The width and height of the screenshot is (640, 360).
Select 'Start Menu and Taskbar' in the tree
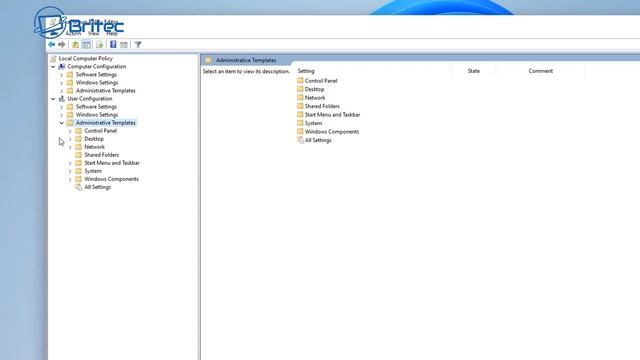tap(112, 163)
